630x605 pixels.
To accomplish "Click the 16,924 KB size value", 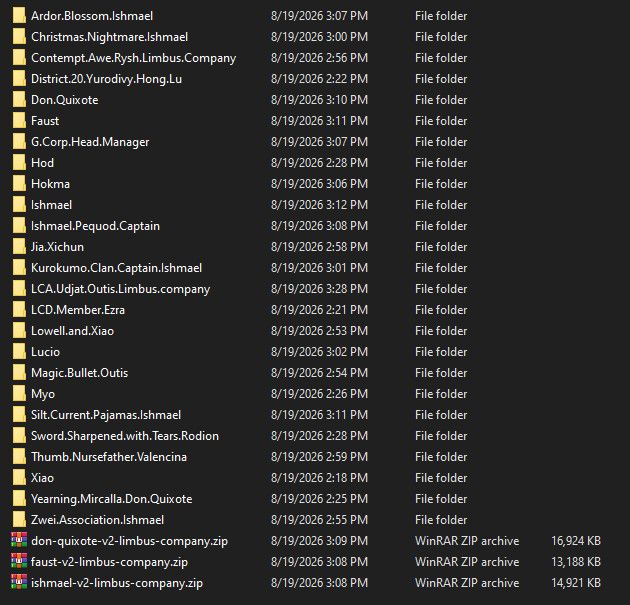I will (576, 541).
